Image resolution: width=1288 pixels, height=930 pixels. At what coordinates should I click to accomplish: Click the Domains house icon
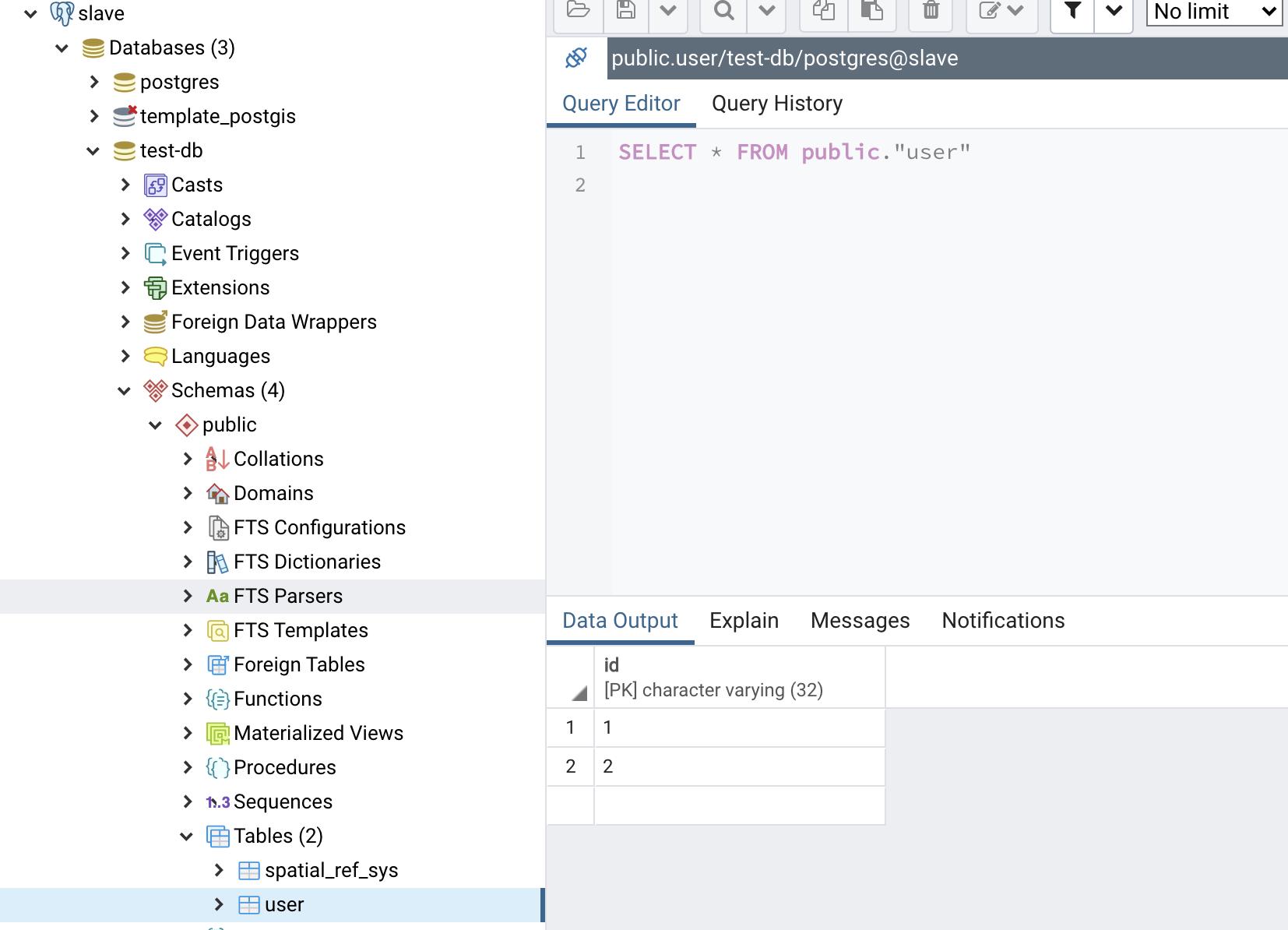click(217, 493)
